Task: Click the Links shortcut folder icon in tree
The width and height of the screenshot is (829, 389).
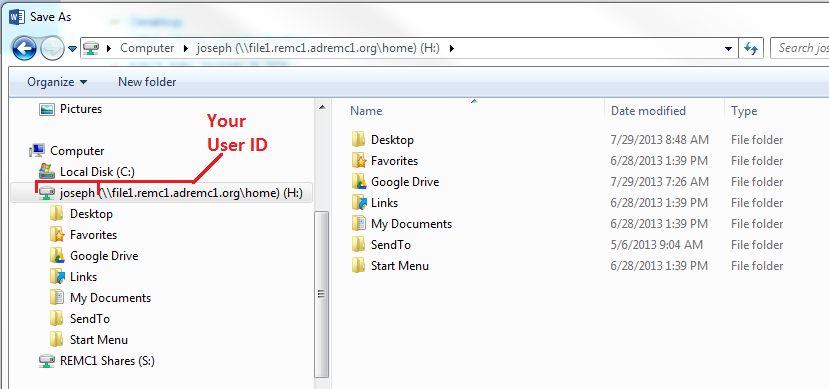Action: coord(57,277)
